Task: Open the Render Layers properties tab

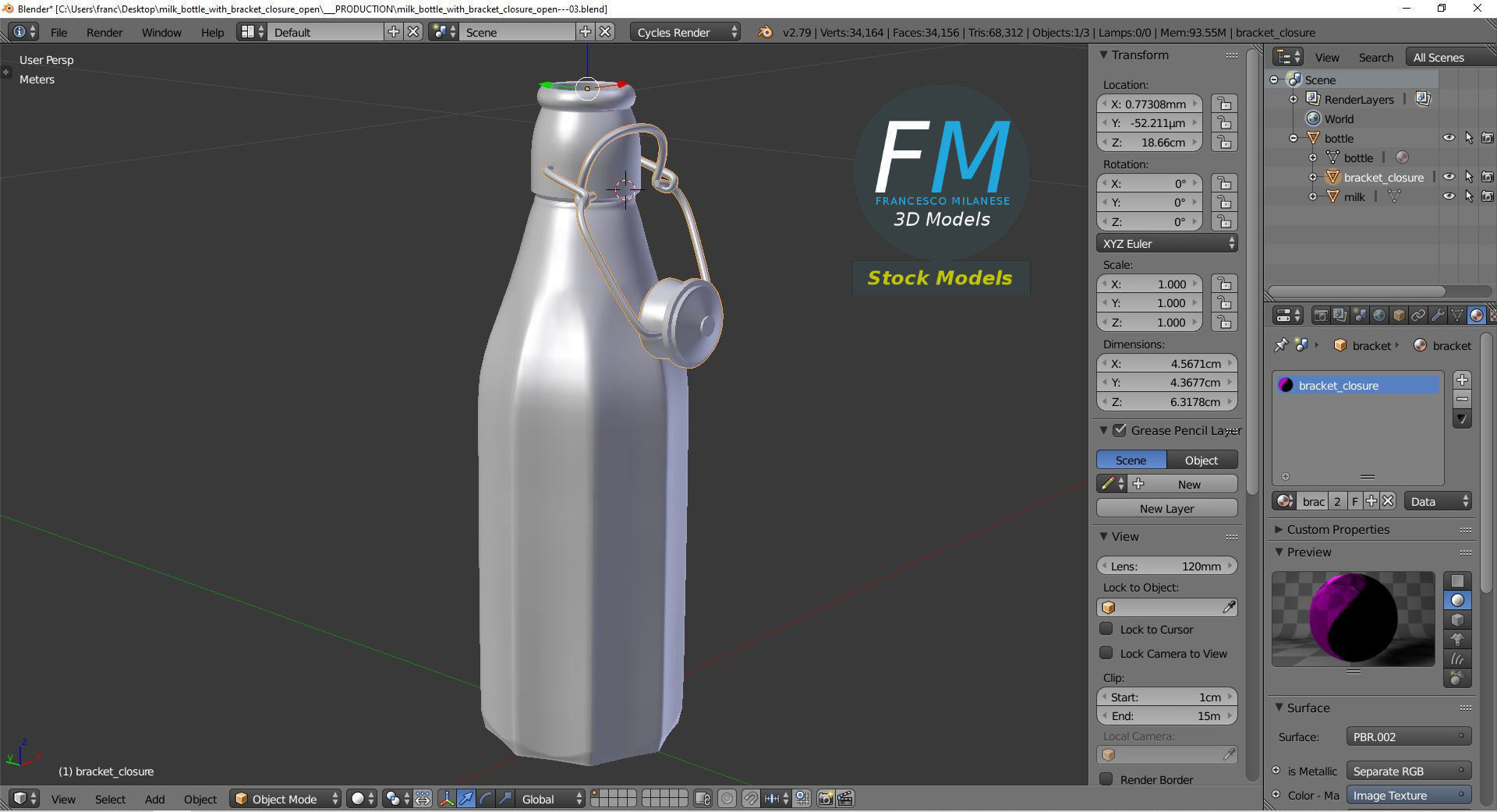Action: tap(1340, 316)
